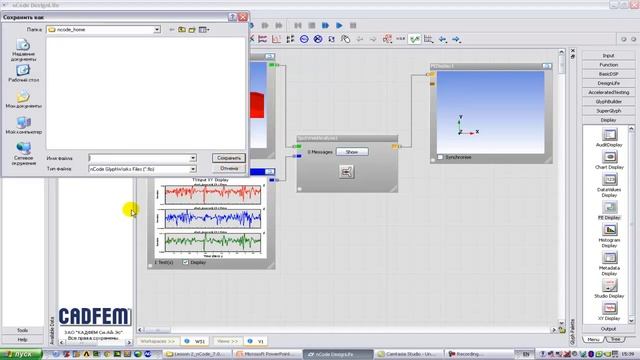Switch to the Menu palette tab

click(593, 340)
